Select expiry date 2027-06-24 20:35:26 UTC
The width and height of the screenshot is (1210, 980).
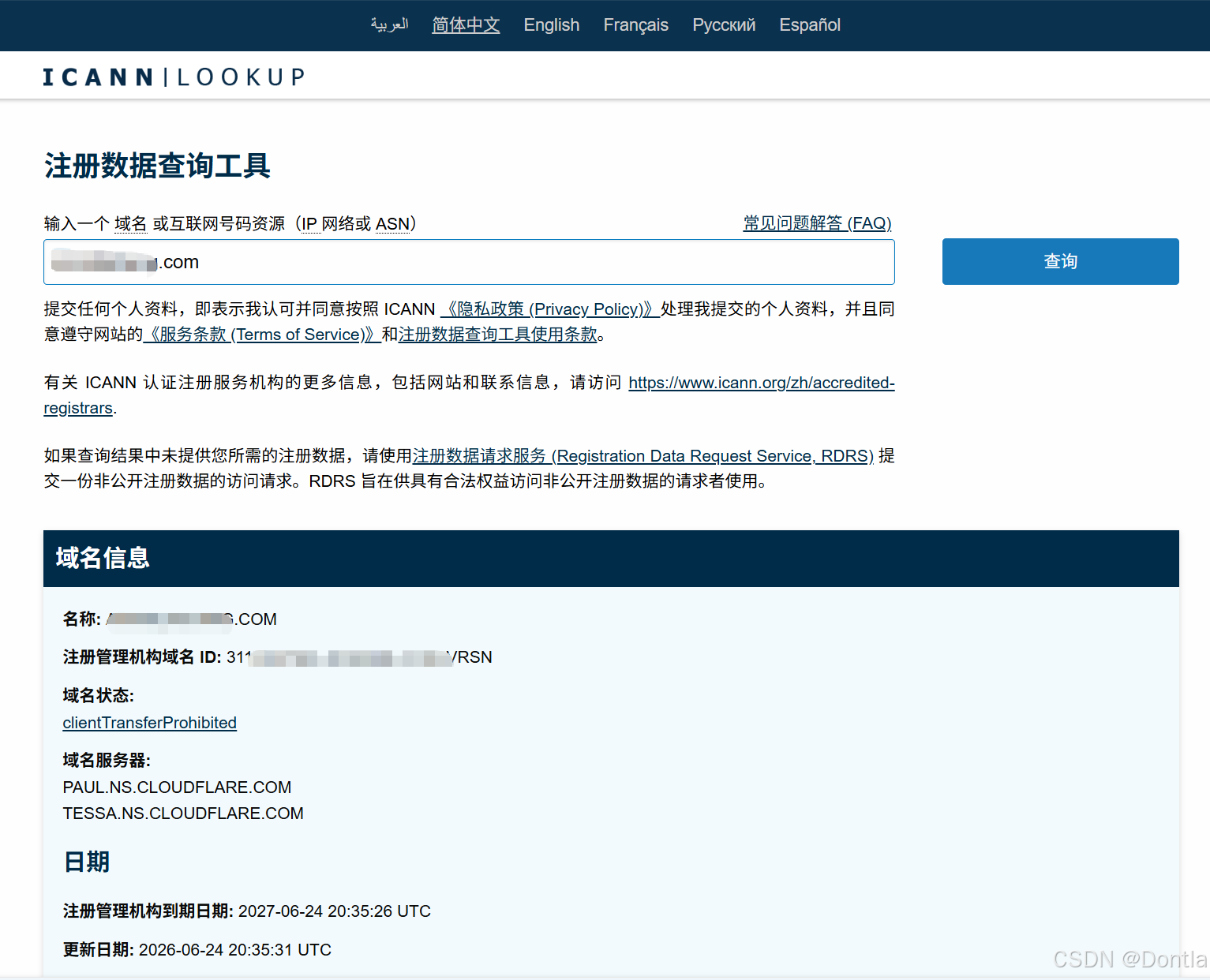click(x=335, y=911)
